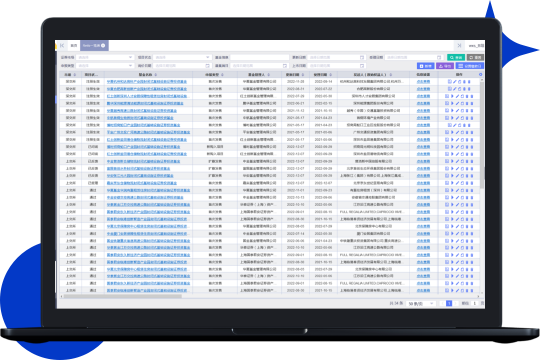Open table column settings gear icon
The image size is (540, 360).
(x=480, y=74)
